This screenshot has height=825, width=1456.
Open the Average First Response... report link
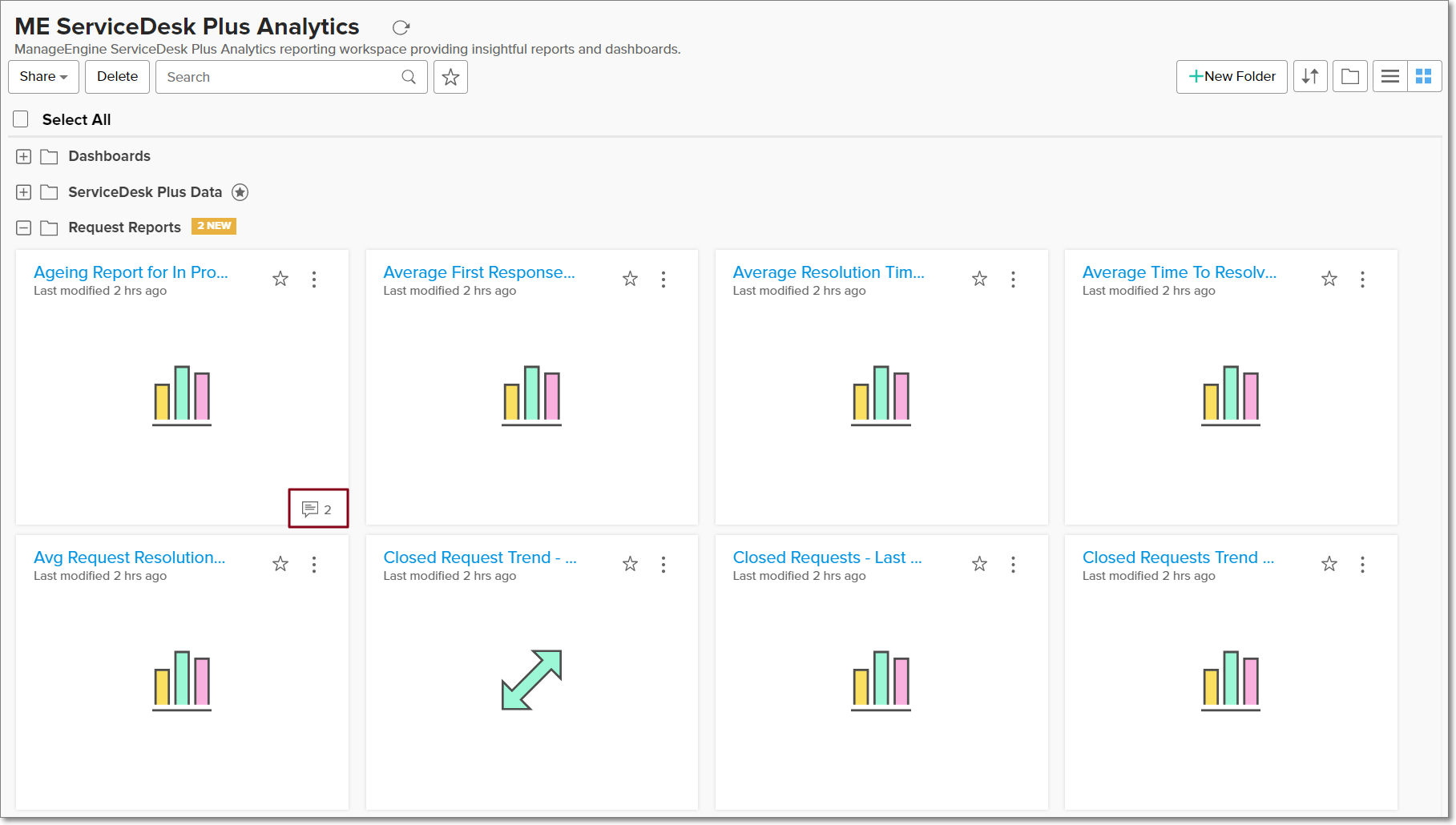(x=479, y=272)
